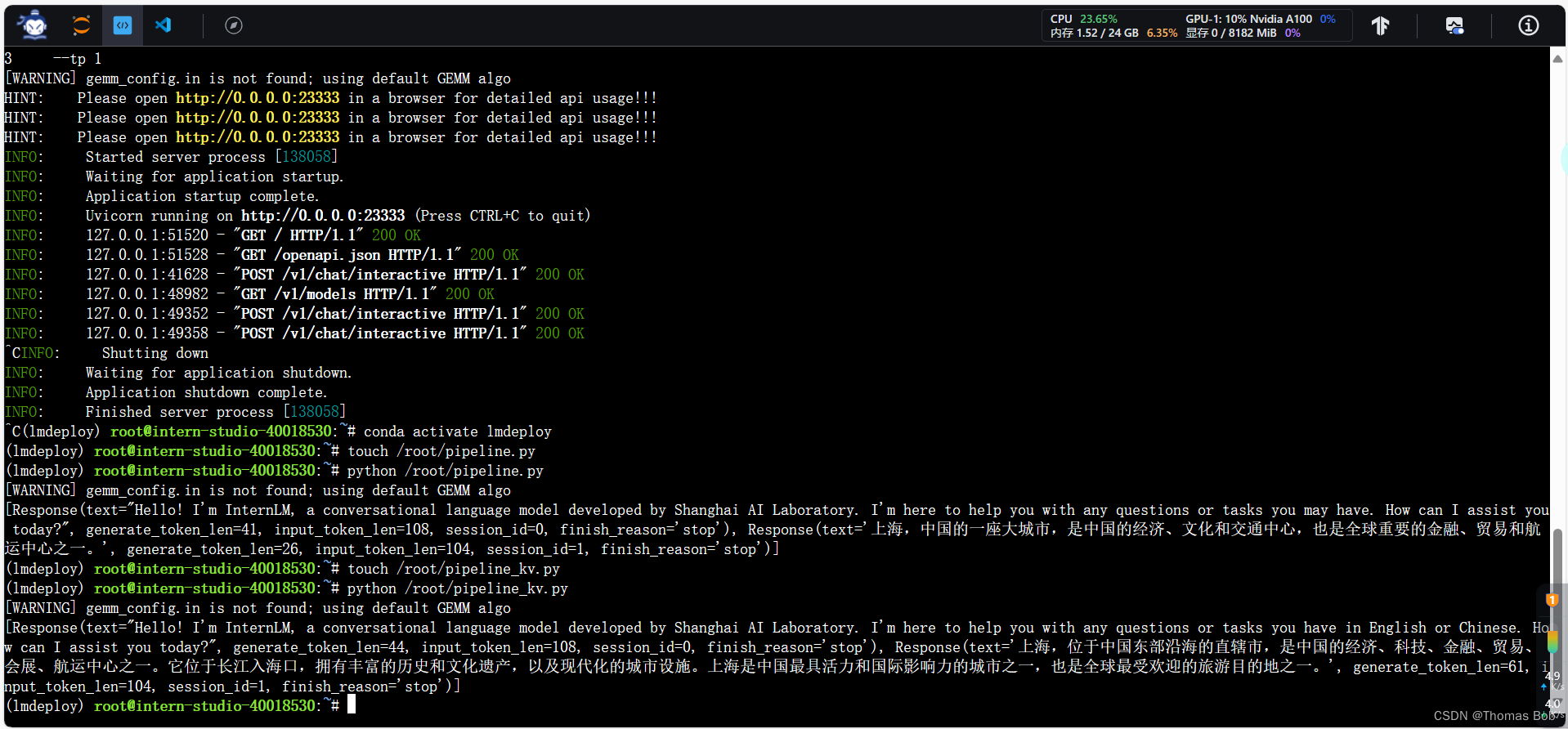Click the memory 1.52 / 24 GB readout
The height and width of the screenshot is (729, 1568).
(1113, 33)
